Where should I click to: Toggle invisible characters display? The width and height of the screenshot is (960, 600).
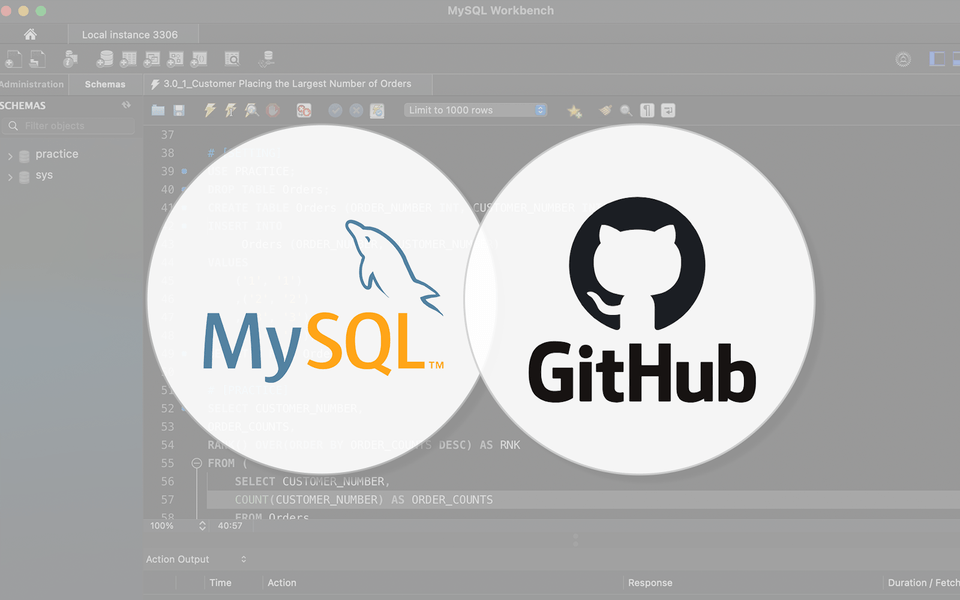coord(647,110)
